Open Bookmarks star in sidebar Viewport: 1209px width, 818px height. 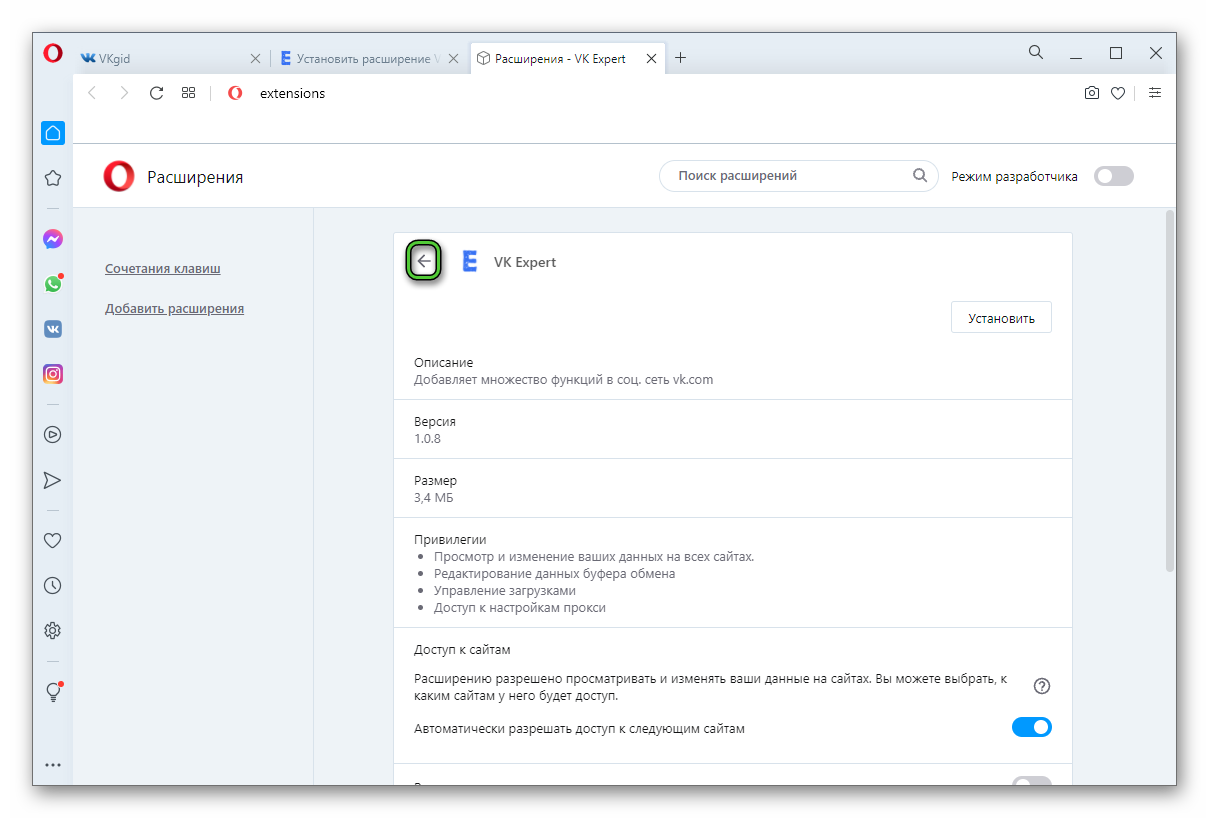tap(53, 178)
